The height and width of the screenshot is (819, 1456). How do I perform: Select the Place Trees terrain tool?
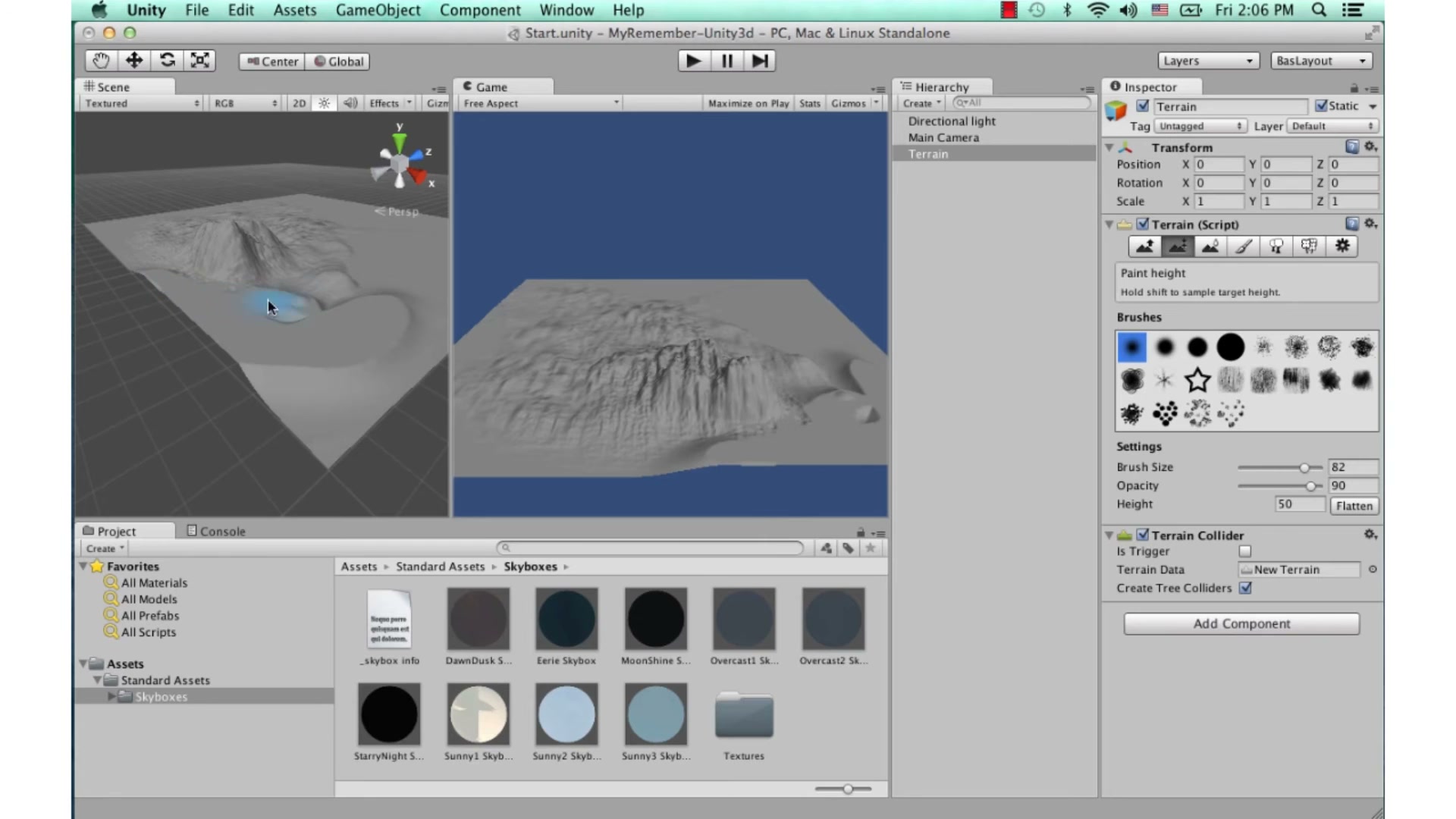(x=1276, y=246)
